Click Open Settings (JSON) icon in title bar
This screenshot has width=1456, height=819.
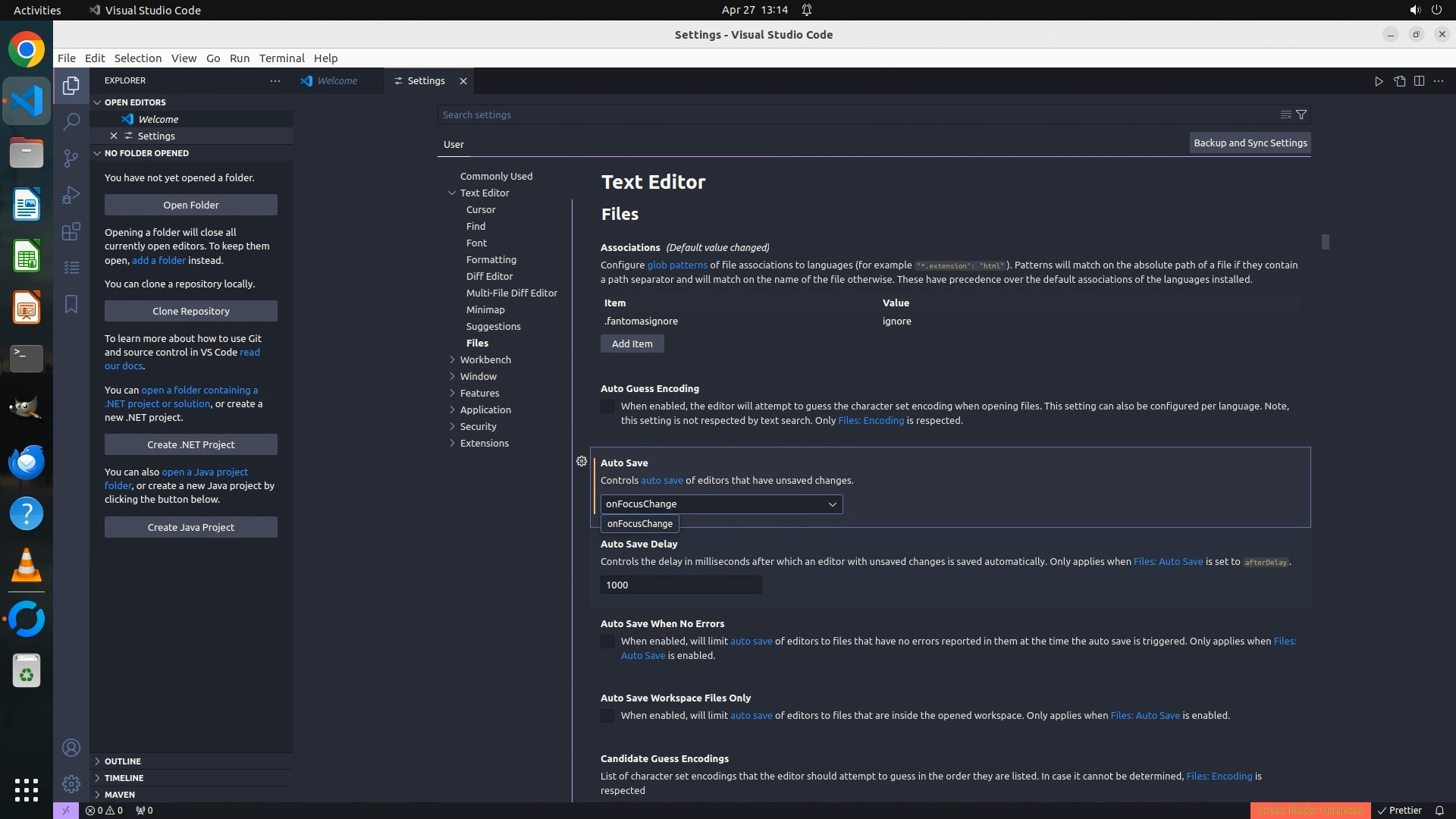coord(1399,81)
